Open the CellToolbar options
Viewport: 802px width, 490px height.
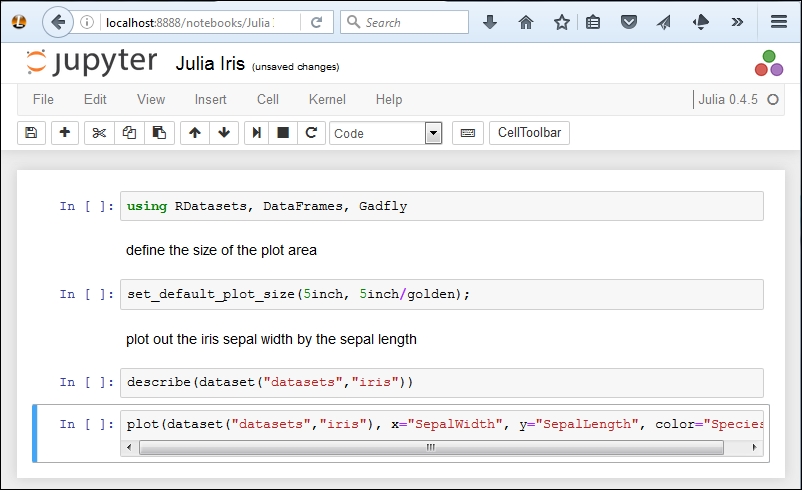529,133
